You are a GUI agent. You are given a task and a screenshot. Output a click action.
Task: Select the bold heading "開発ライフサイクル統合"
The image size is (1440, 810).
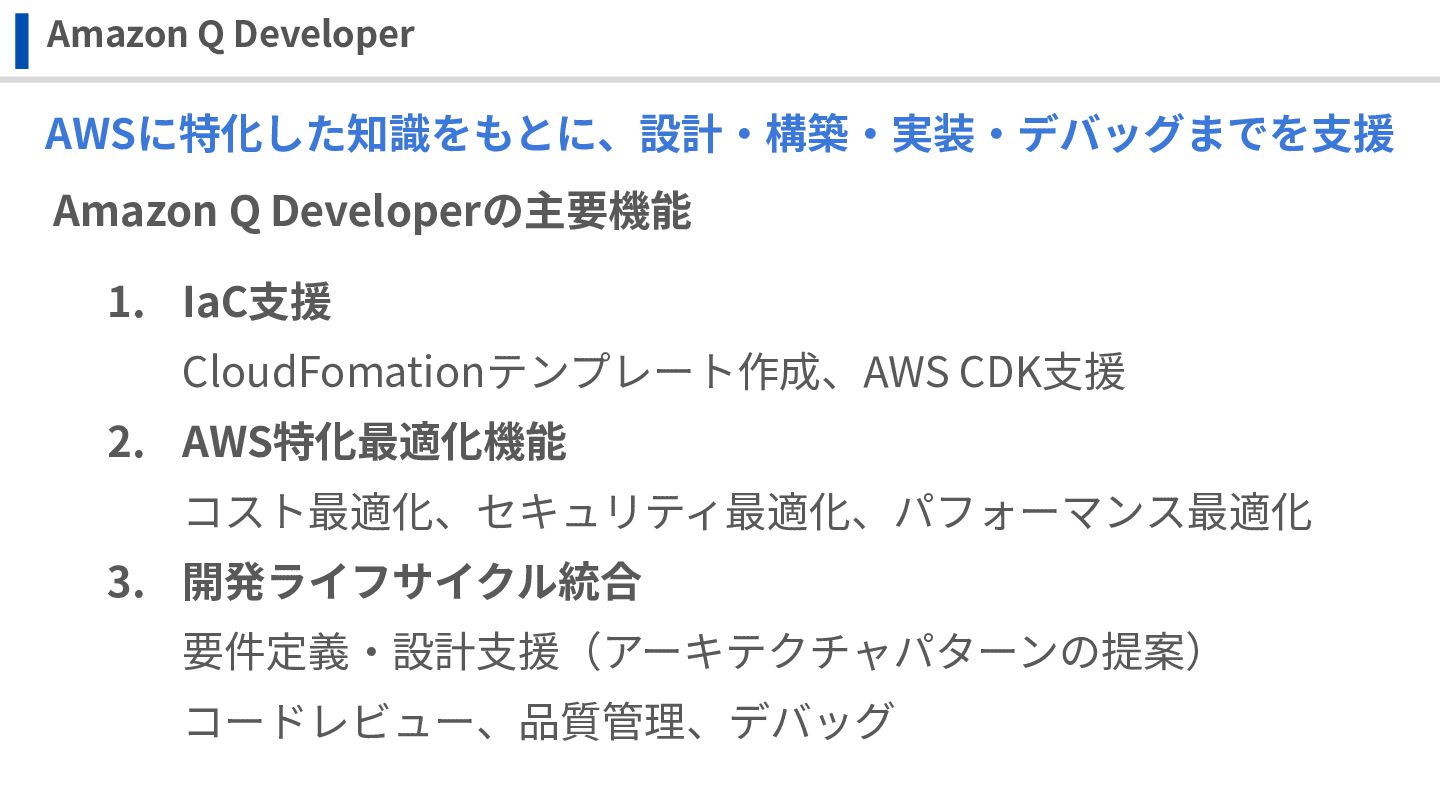tap(411, 583)
